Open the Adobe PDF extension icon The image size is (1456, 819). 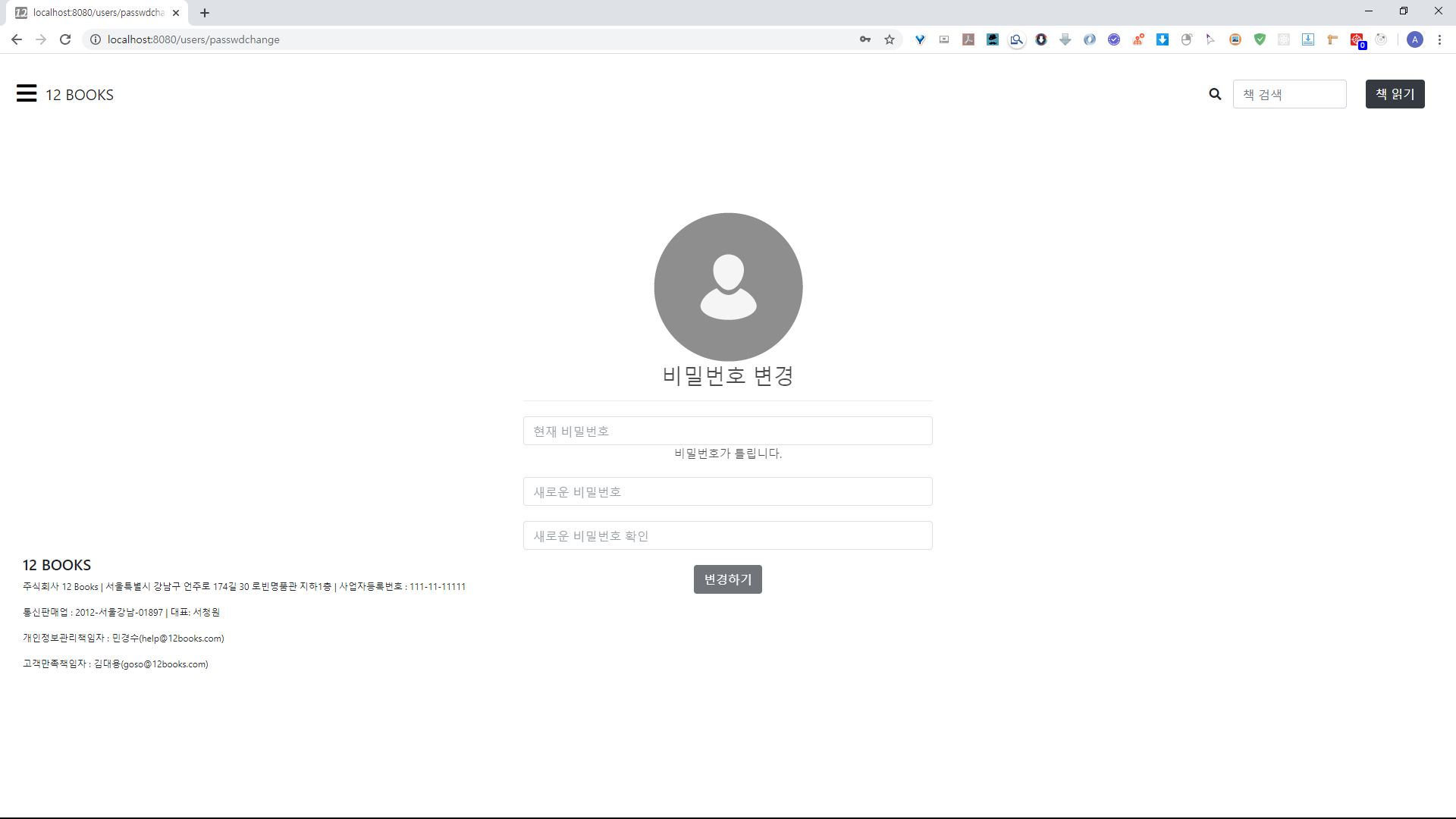coord(968,39)
